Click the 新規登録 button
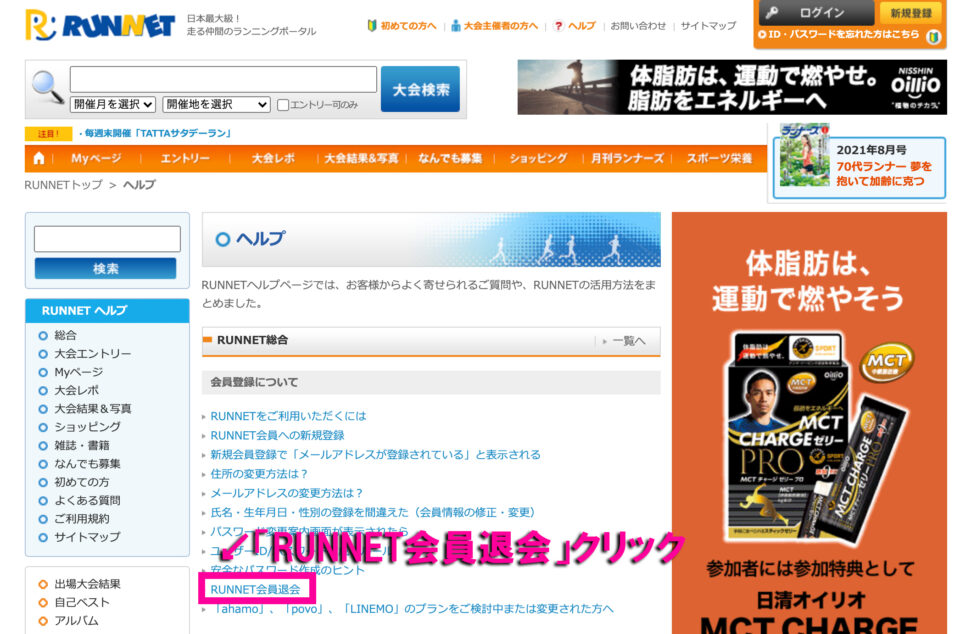The width and height of the screenshot is (960, 634). [911, 13]
